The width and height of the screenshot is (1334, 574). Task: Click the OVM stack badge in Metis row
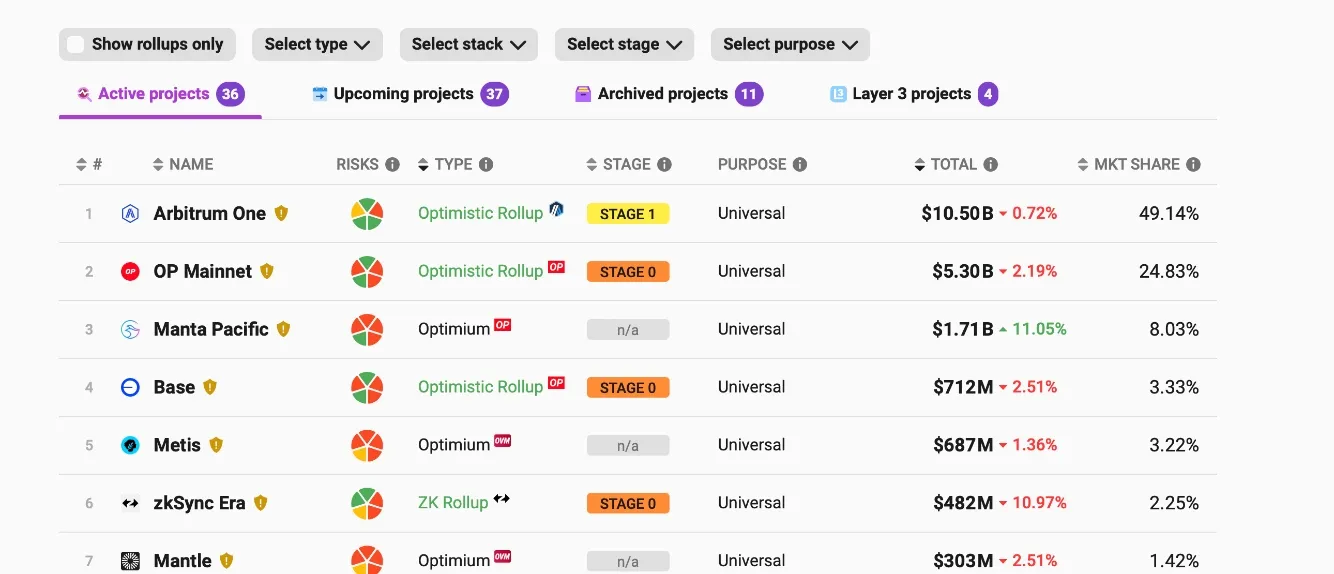[x=502, y=441]
